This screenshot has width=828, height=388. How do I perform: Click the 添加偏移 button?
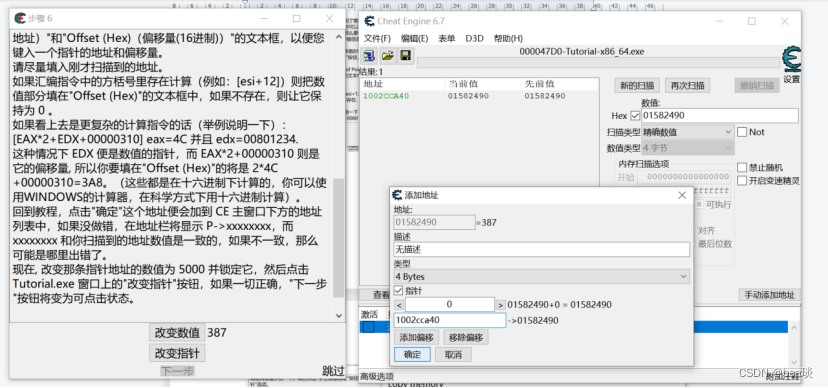417,337
